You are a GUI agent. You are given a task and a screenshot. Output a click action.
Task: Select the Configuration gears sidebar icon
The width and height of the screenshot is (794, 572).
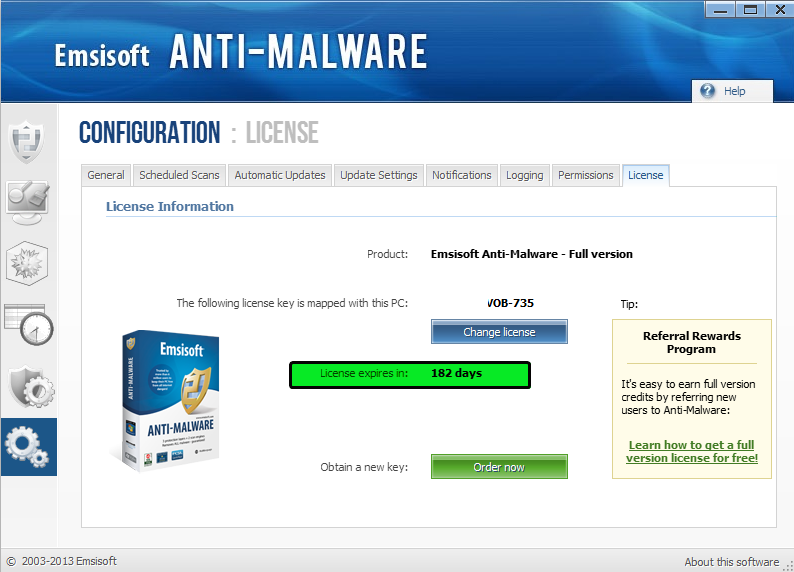click(28, 447)
